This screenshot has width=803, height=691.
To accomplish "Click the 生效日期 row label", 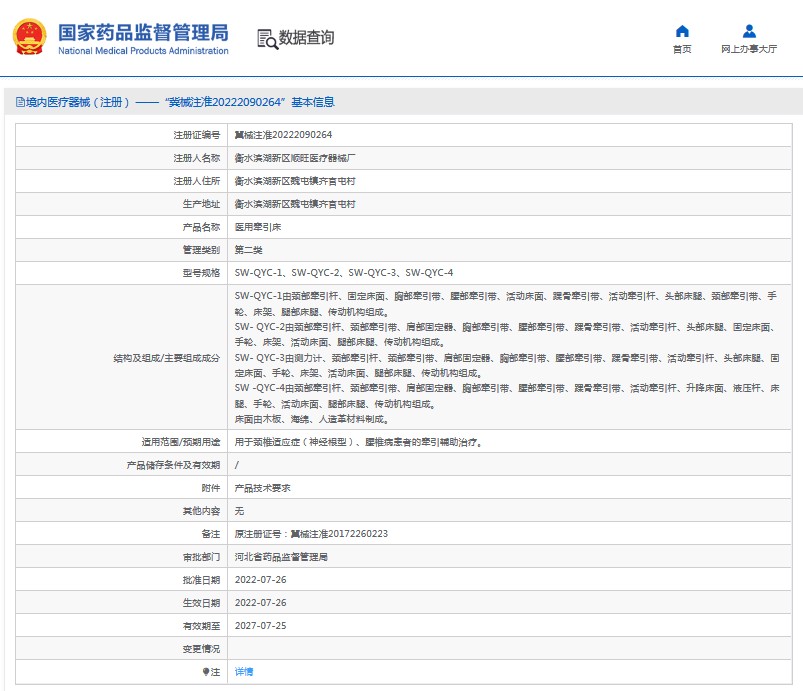I will (201, 602).
